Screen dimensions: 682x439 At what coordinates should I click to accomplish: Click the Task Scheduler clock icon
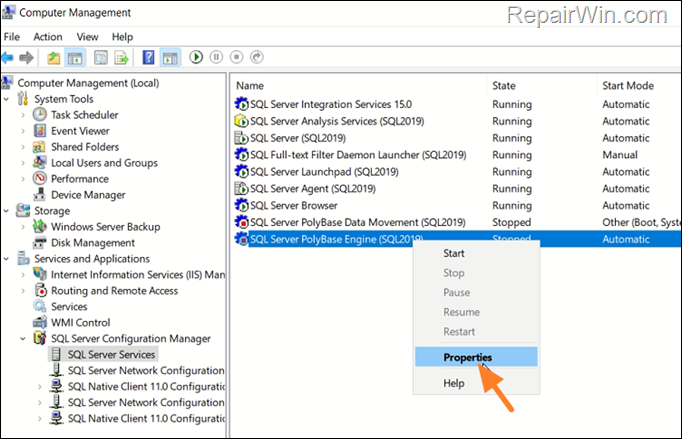40,115
